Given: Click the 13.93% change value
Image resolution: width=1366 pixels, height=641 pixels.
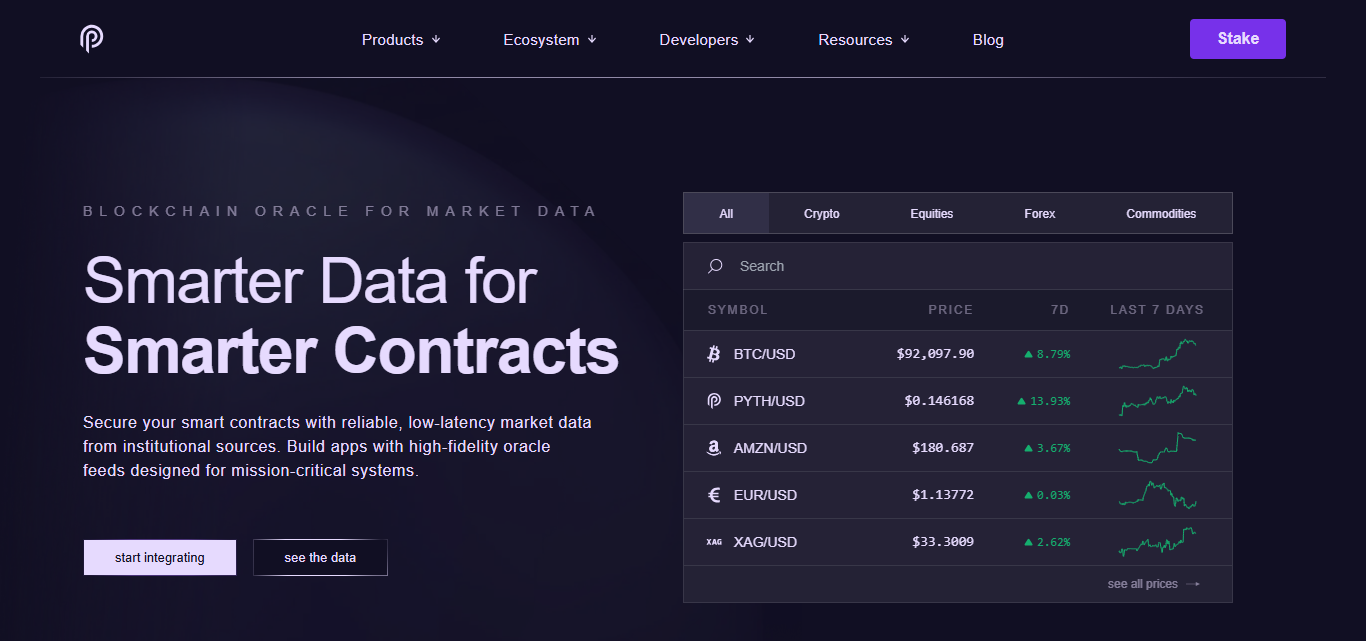Looking at the screenshot, I should (1051, 401).
